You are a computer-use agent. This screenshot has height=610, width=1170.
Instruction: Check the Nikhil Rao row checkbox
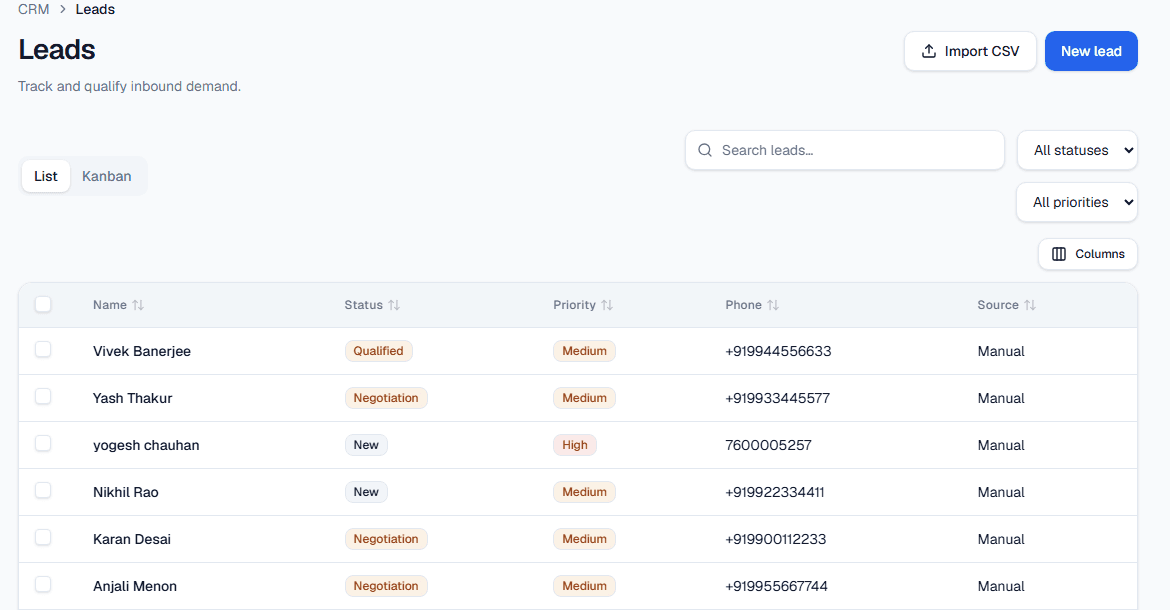tap(43, 490)
